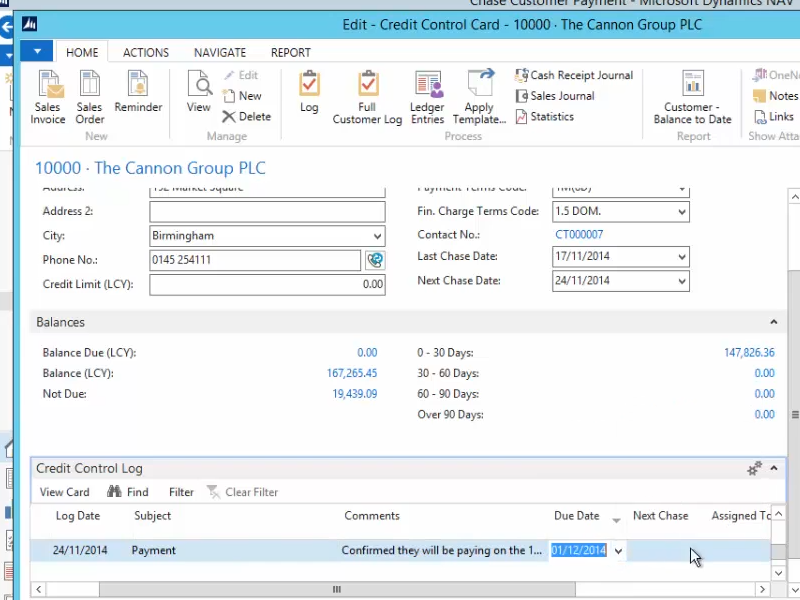Switch to the NAVIGATE ribbon tab
Viewport: 800px width, 600px height.
(220, 53)
